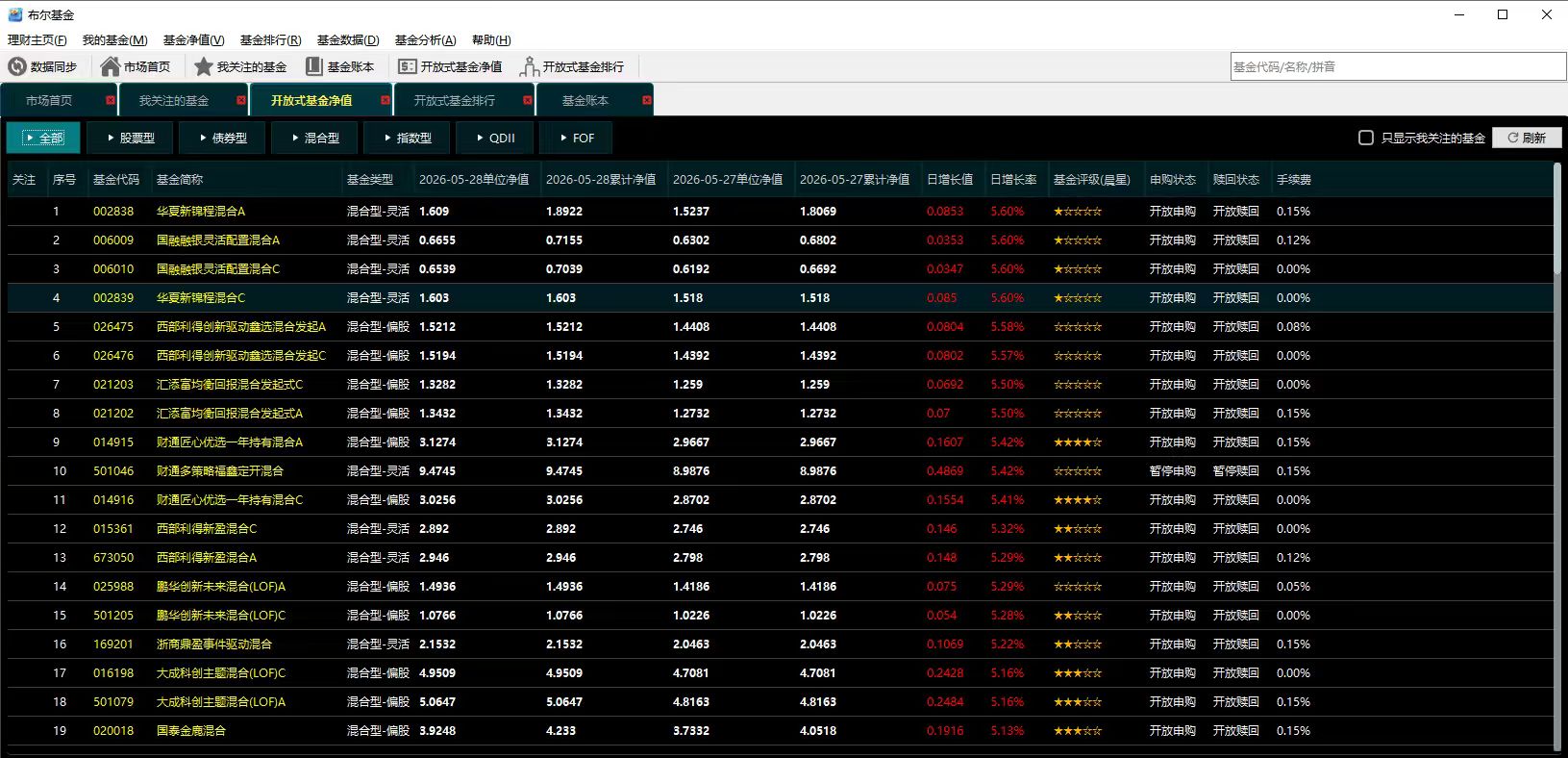Open fund code 002838
The width and height of the screenshot is (1568, 758).
[113, 212]
